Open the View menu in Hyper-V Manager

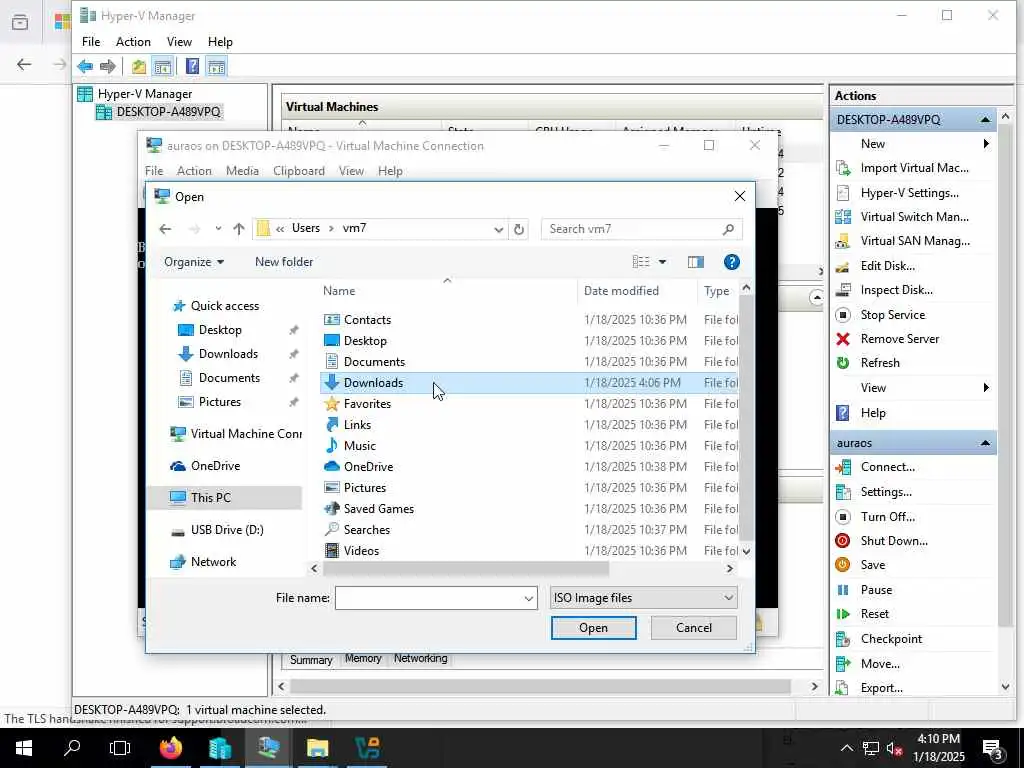[179, 42]
